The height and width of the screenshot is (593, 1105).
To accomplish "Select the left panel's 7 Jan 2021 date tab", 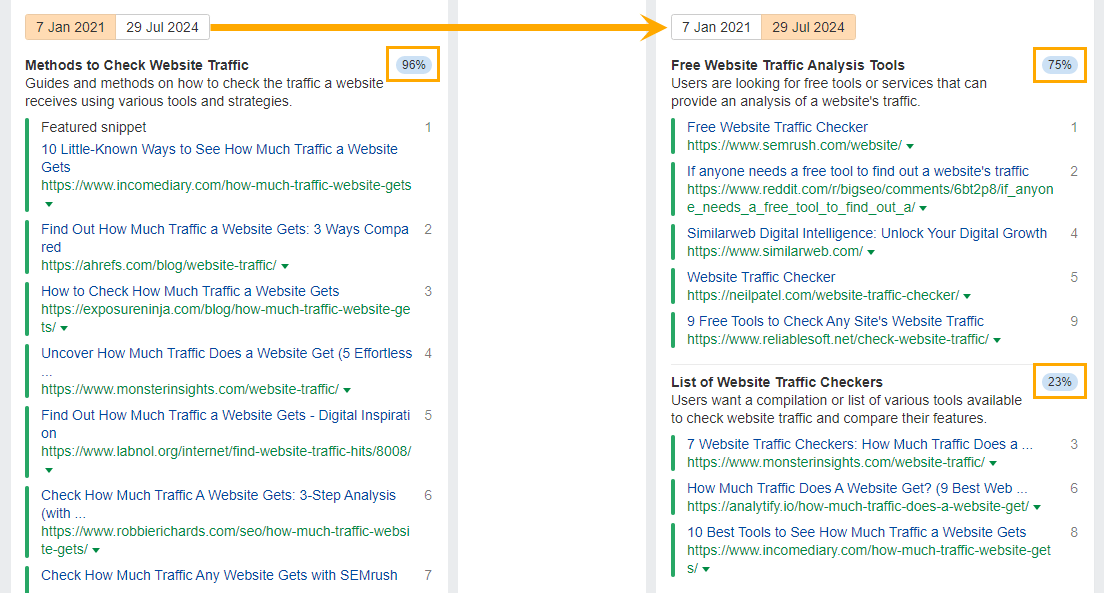I will tap(70, 27).
